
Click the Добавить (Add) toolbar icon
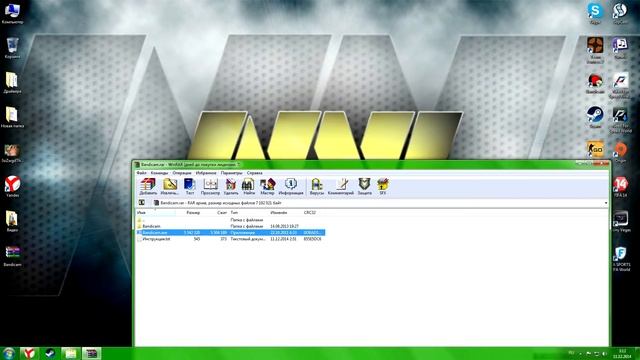(x=148, y=187)
